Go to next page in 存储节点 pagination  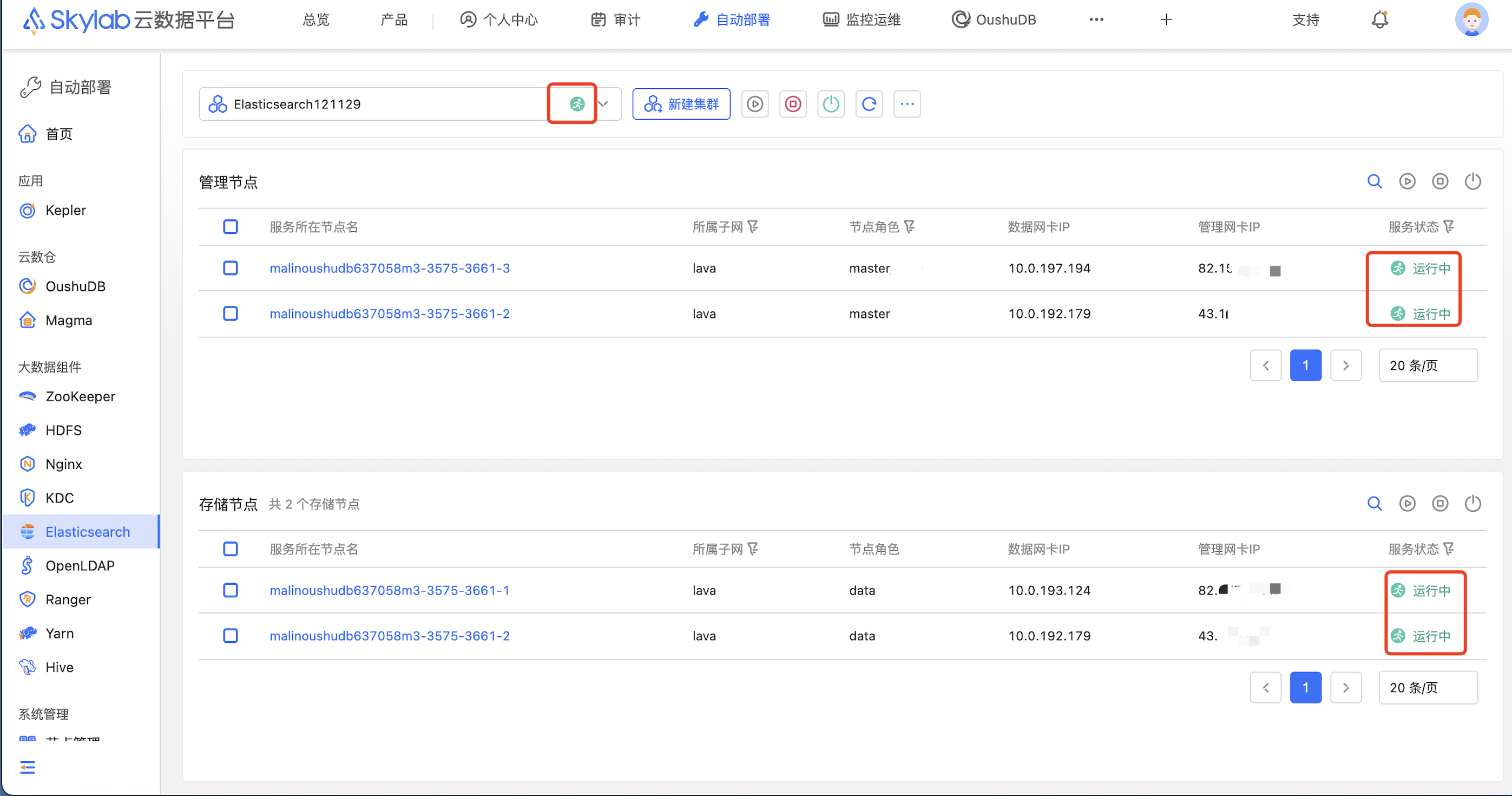(x=1346, y=688)
